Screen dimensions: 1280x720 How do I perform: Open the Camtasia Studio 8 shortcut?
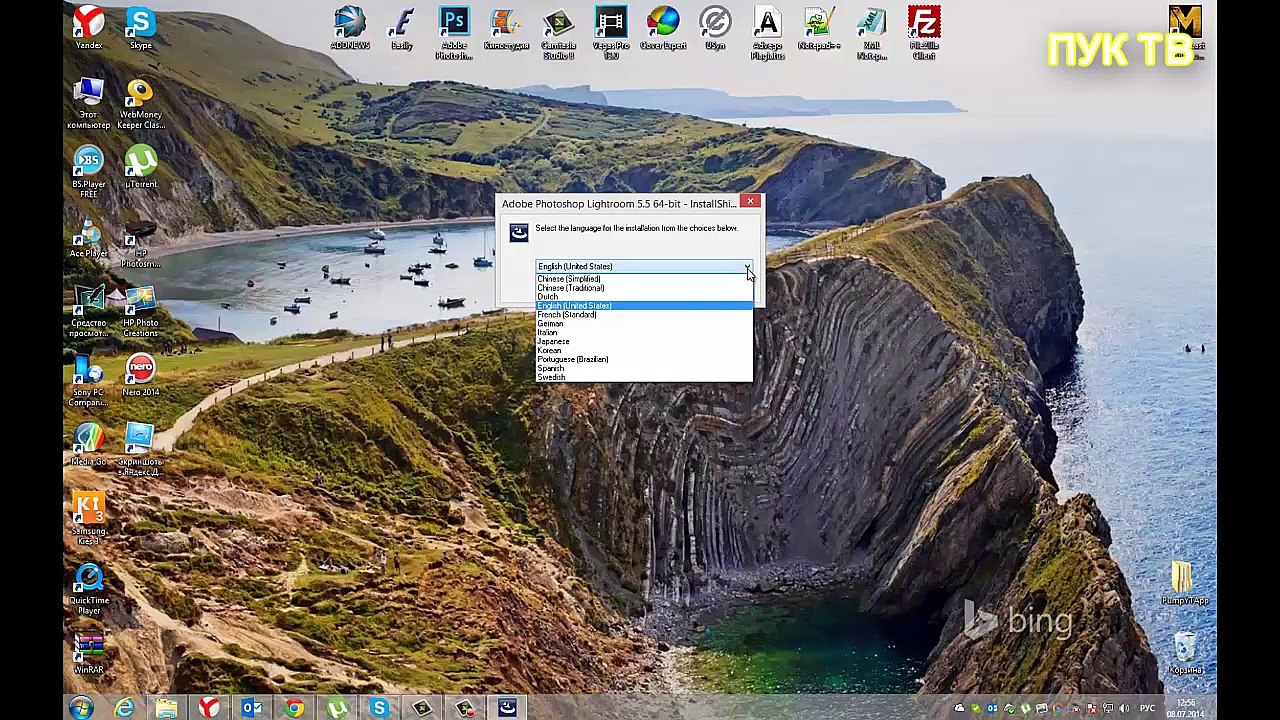[x=558, y=33]
